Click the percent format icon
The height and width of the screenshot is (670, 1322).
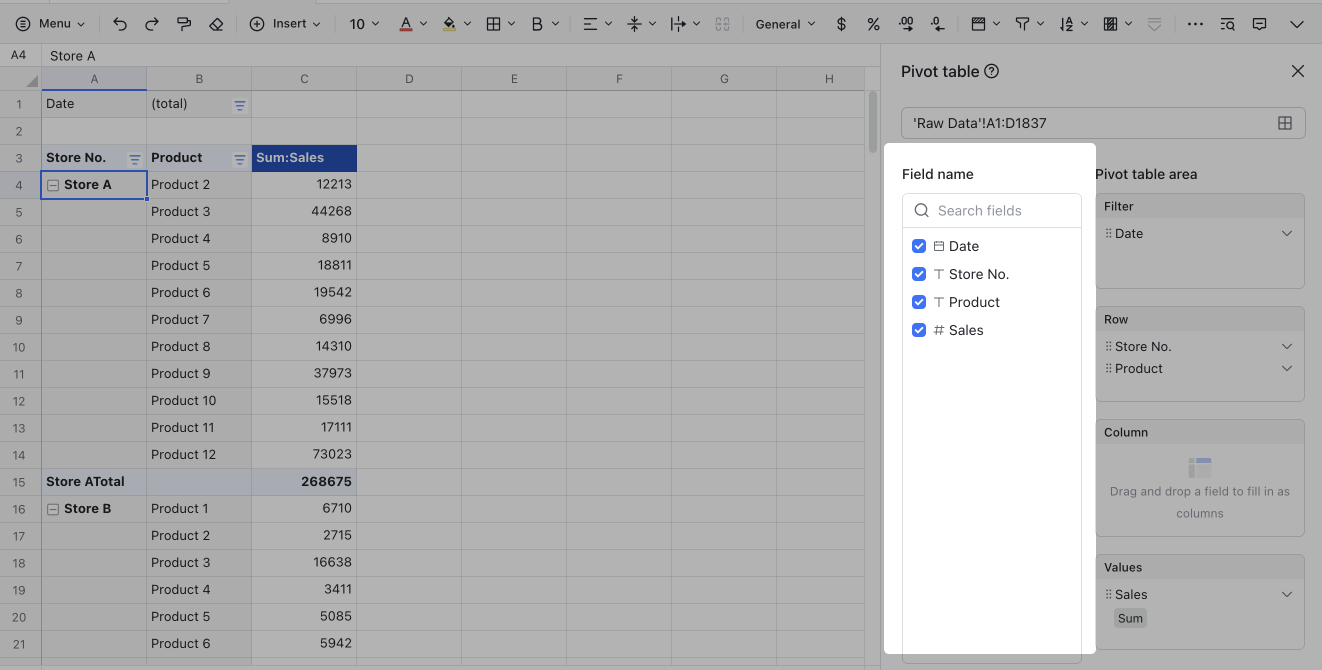pos(873,23)
